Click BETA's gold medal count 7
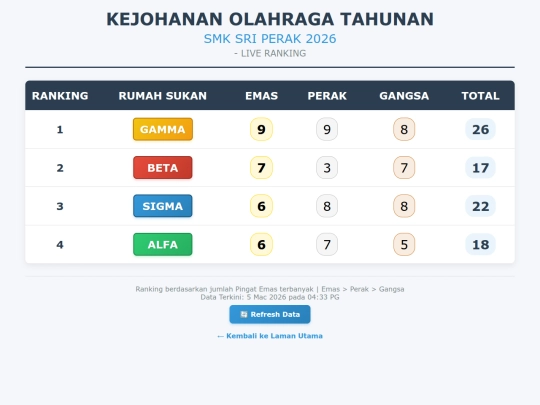The width and height of the screenshot is (540, 405). pyautogui.click(x=261, y=168)
